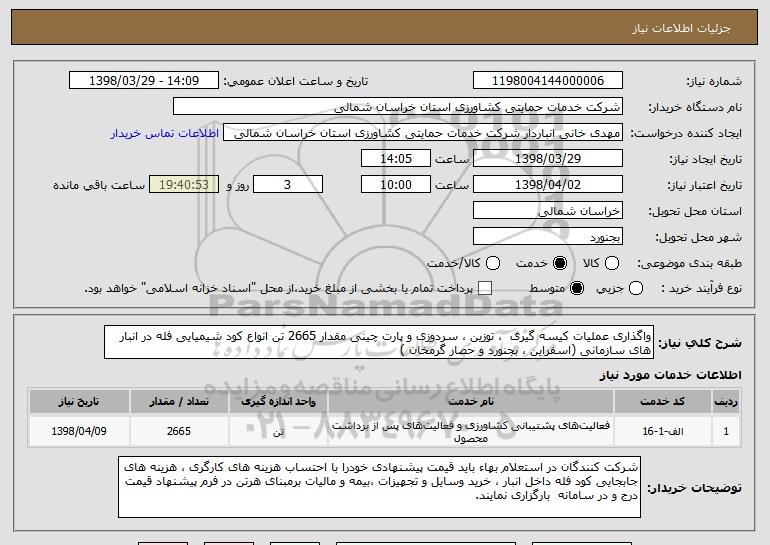
Task: Click service code cell الف-1-16
Action: (x=662, y=431)
